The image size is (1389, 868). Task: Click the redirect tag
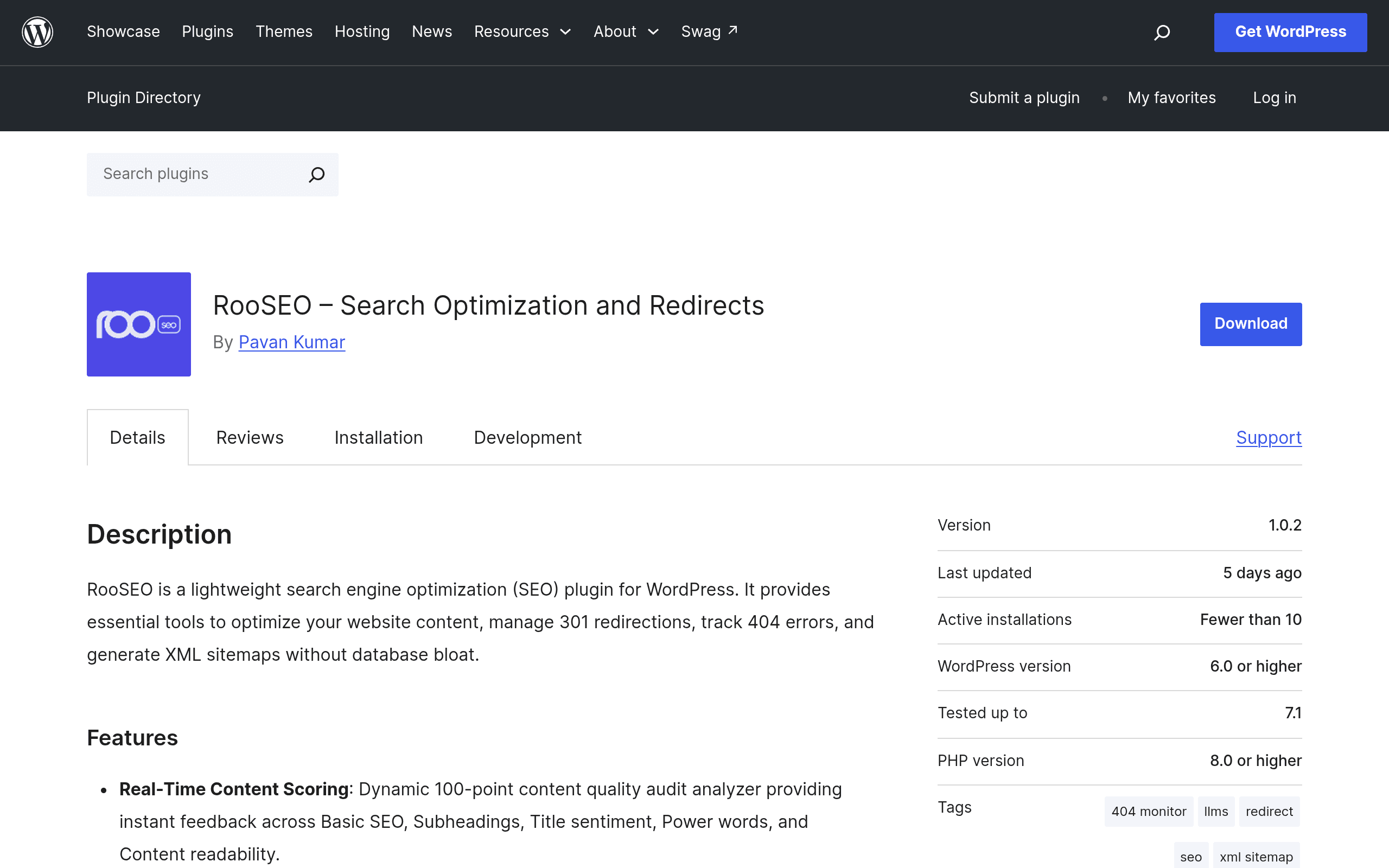click(1269, 811)
